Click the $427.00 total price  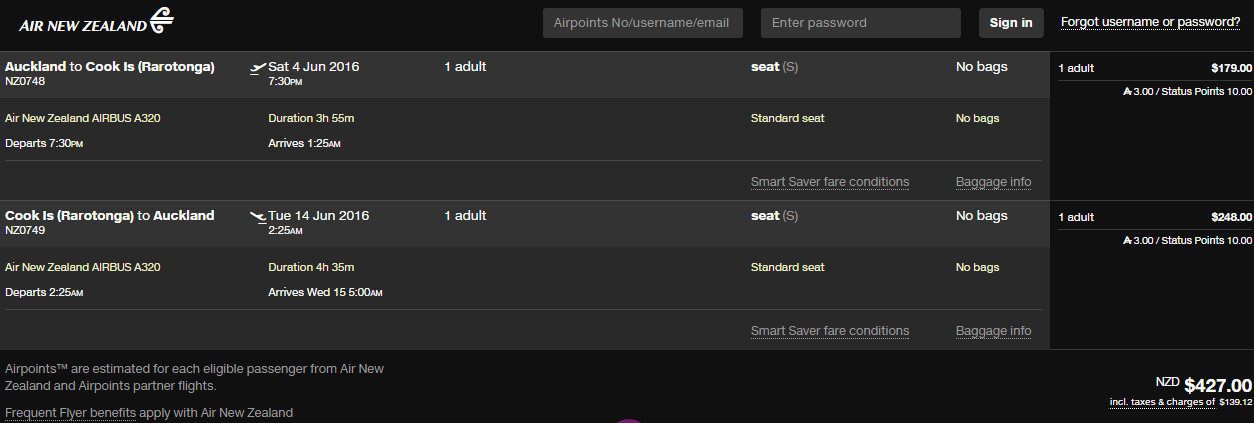point(1218,385)
